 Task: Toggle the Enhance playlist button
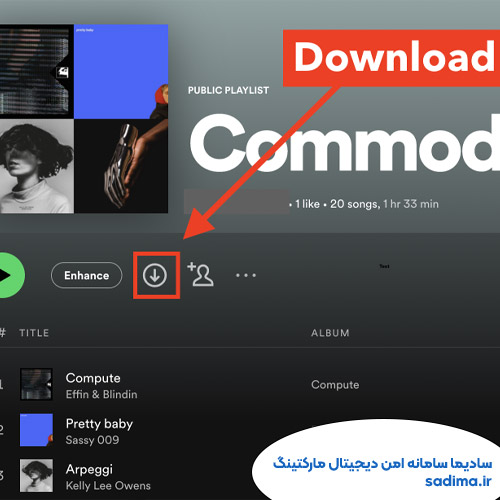[87, 275]
